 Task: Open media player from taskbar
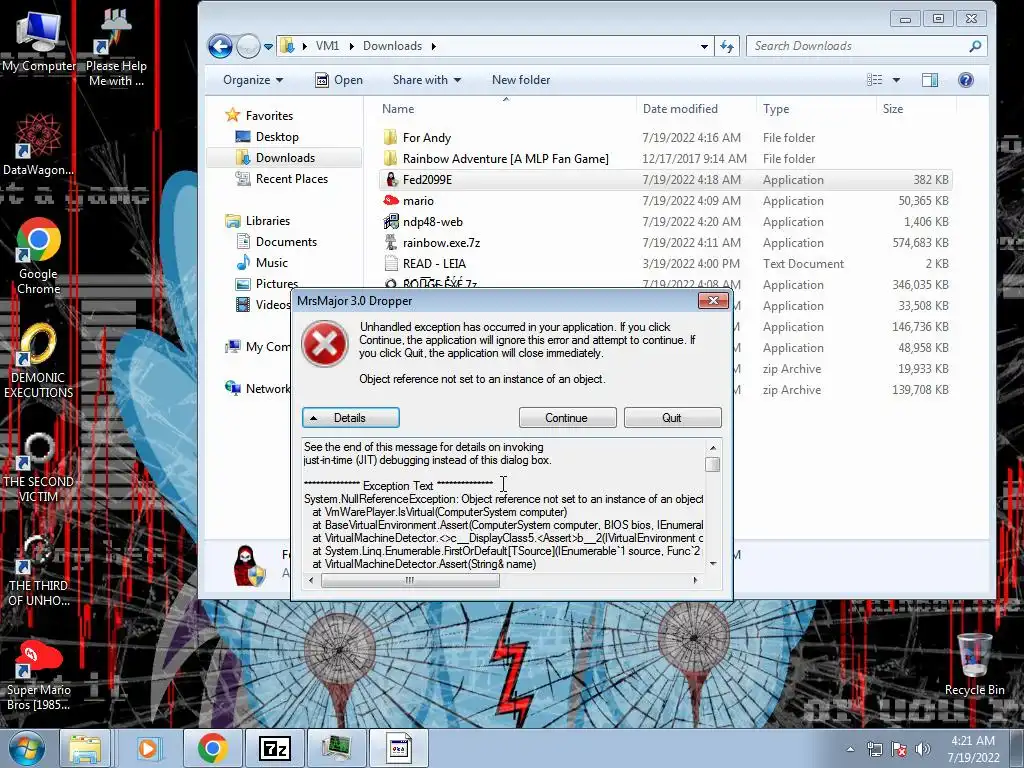(148, 748)
